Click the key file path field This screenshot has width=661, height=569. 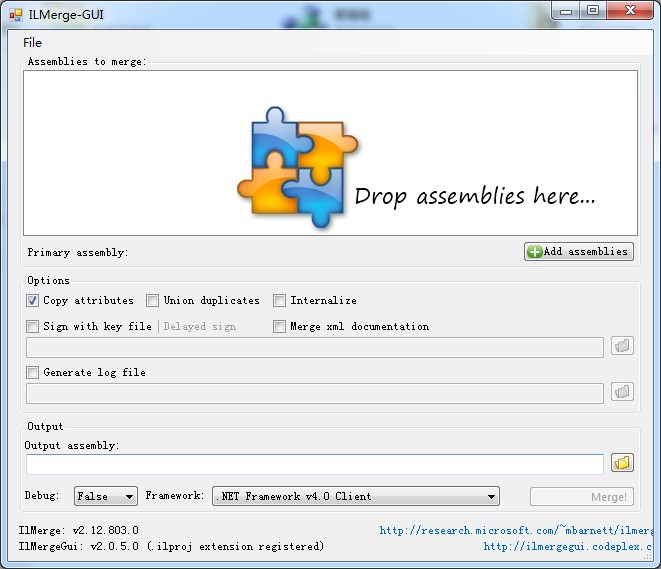315,348
